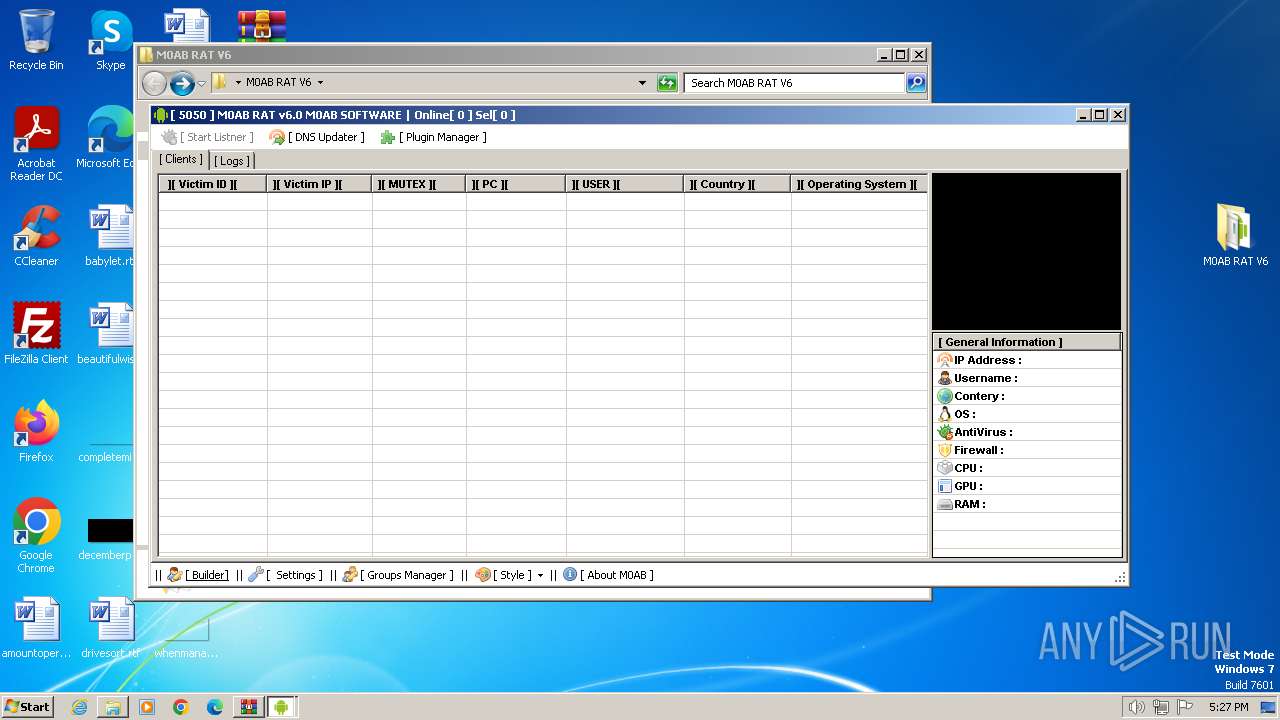Select the OS info row
Viewport: 1280px width, 720px height.
click(x=1027, y=414)
